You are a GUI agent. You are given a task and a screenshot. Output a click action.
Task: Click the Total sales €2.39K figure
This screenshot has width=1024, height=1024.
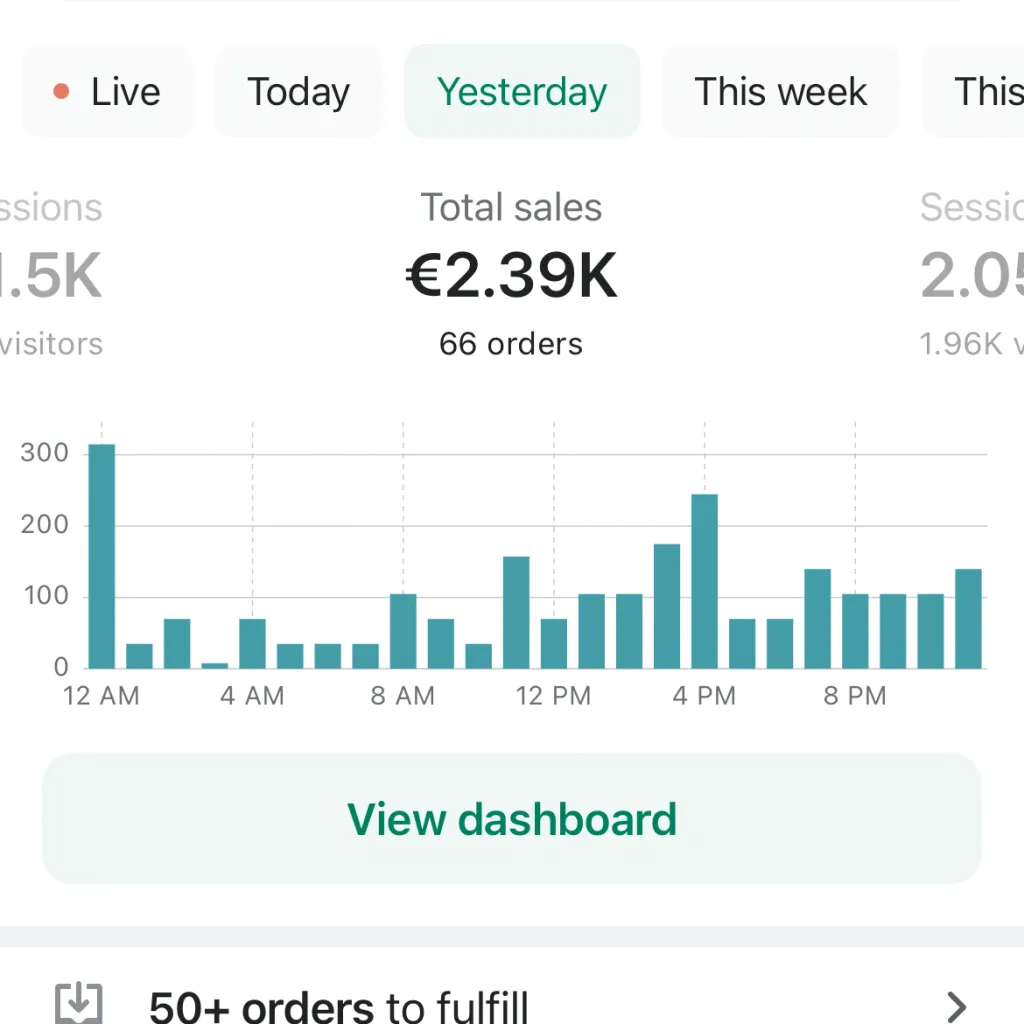[511, 274]
